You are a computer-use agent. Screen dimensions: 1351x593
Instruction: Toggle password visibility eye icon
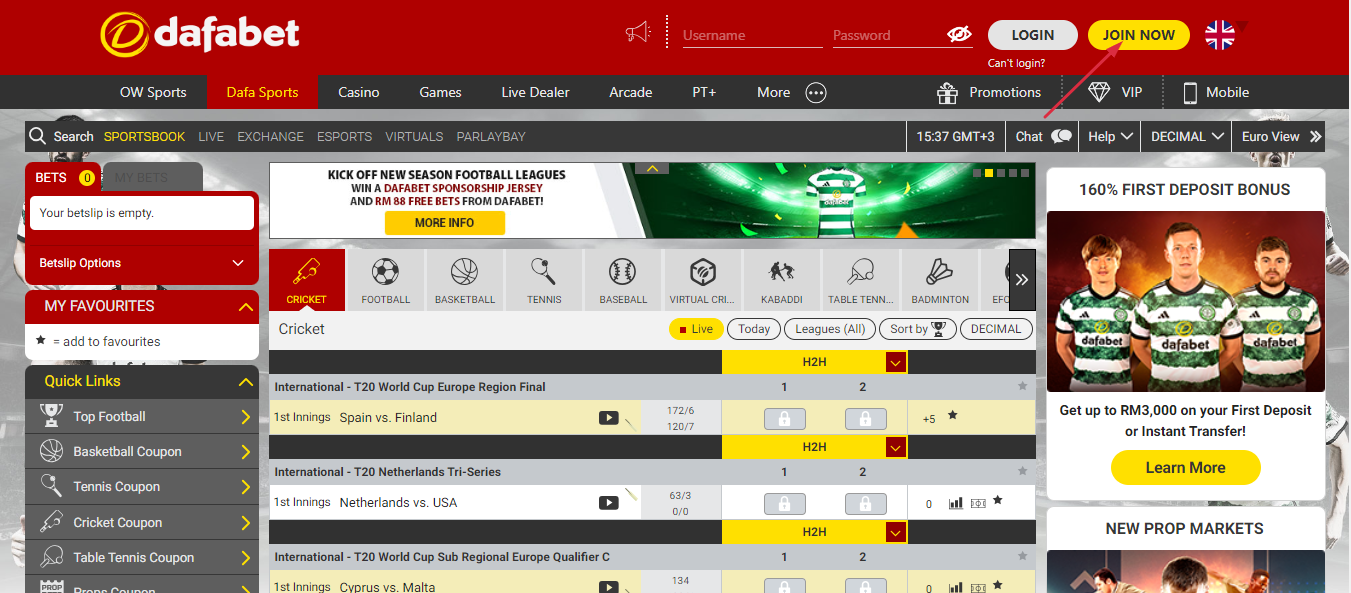(959, 35)
